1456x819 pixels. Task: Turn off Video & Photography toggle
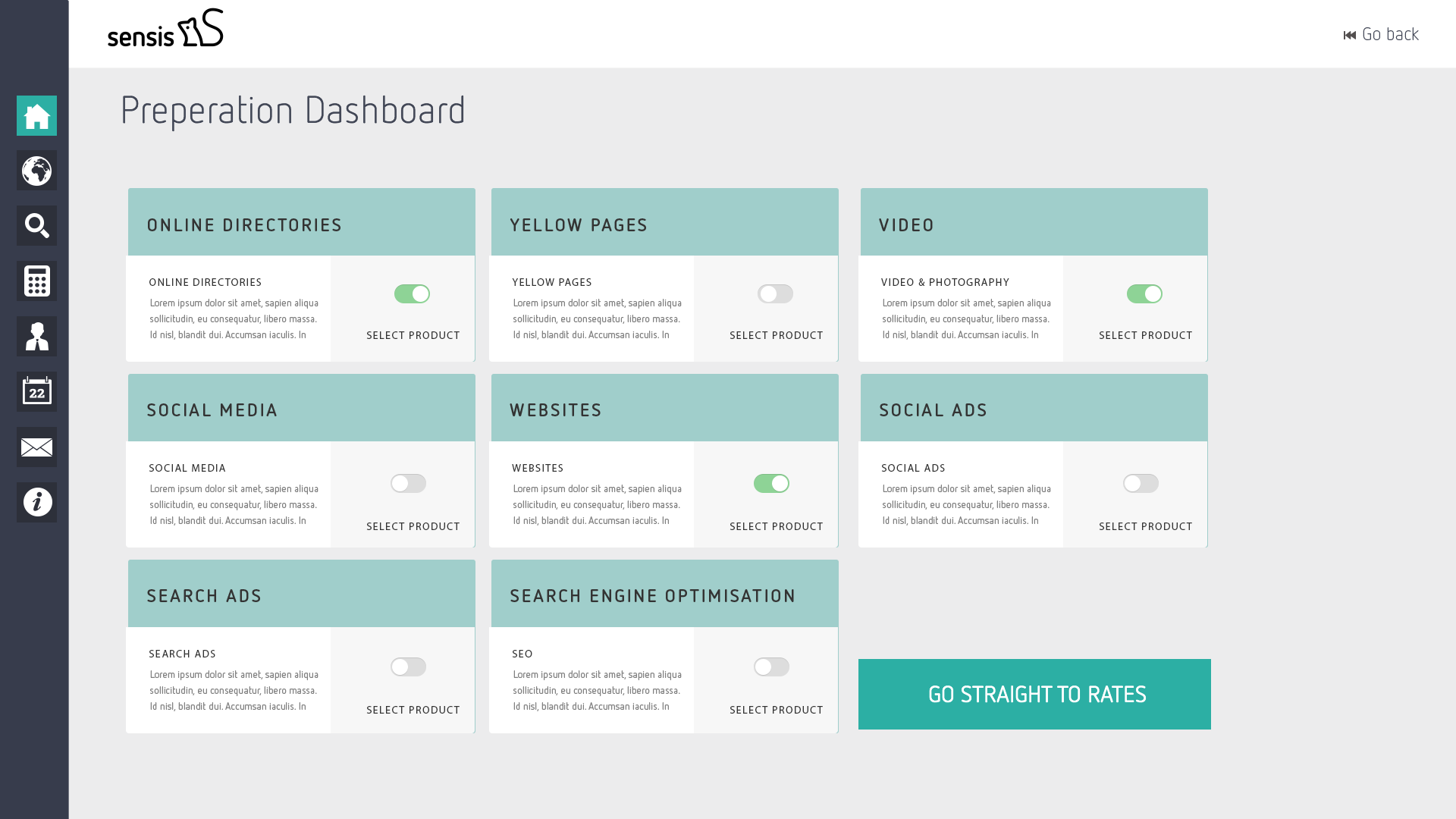click(x=1144, y=293)
